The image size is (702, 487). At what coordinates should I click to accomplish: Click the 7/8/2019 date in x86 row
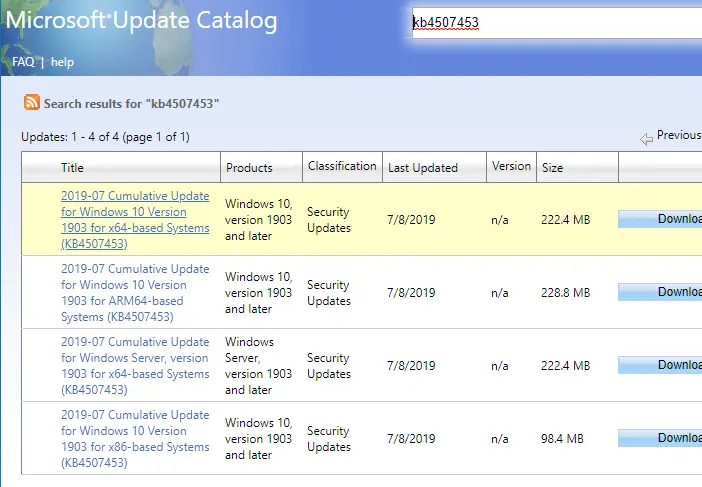(411, 439)
